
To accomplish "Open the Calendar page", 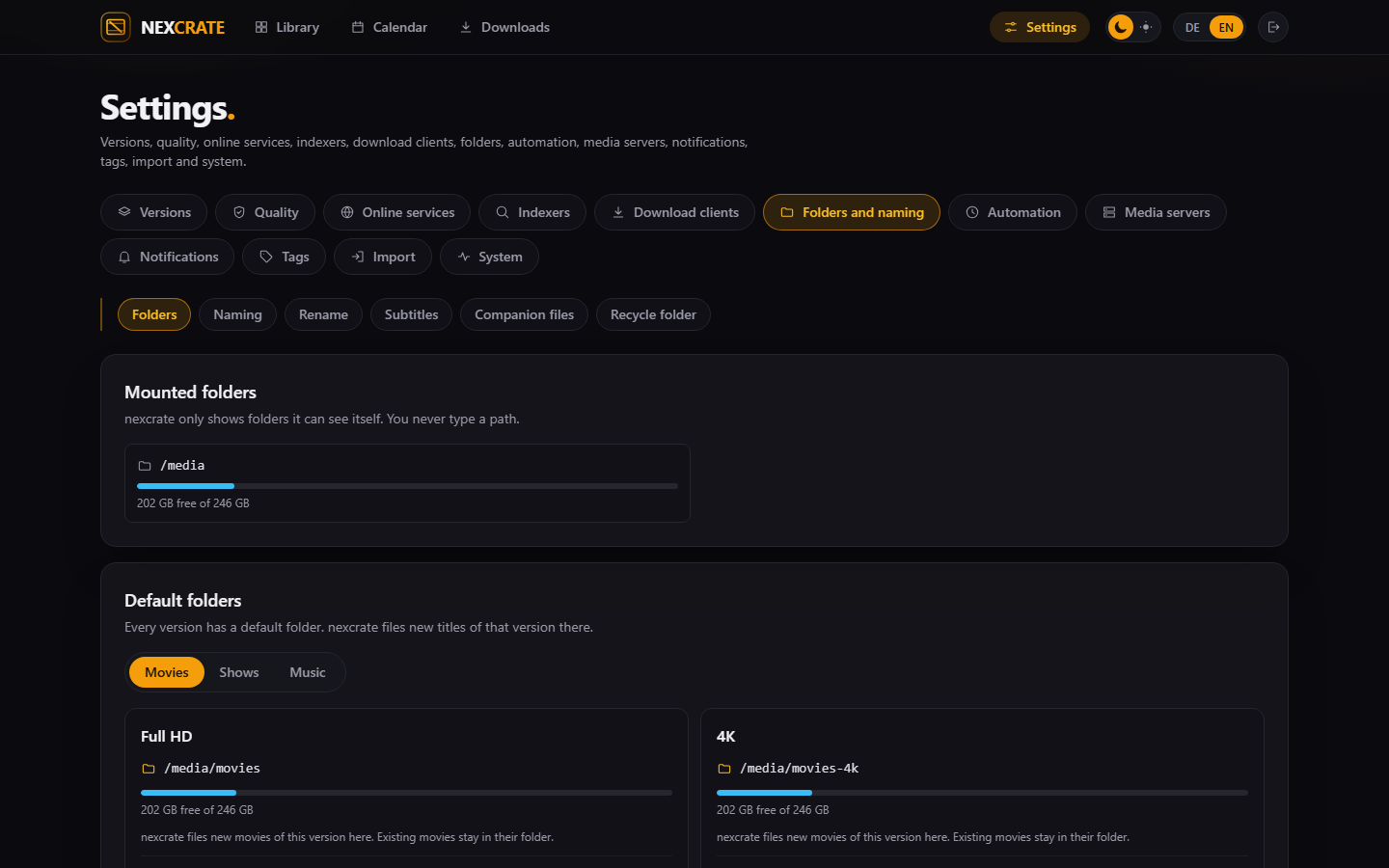I will coord(390,27).
